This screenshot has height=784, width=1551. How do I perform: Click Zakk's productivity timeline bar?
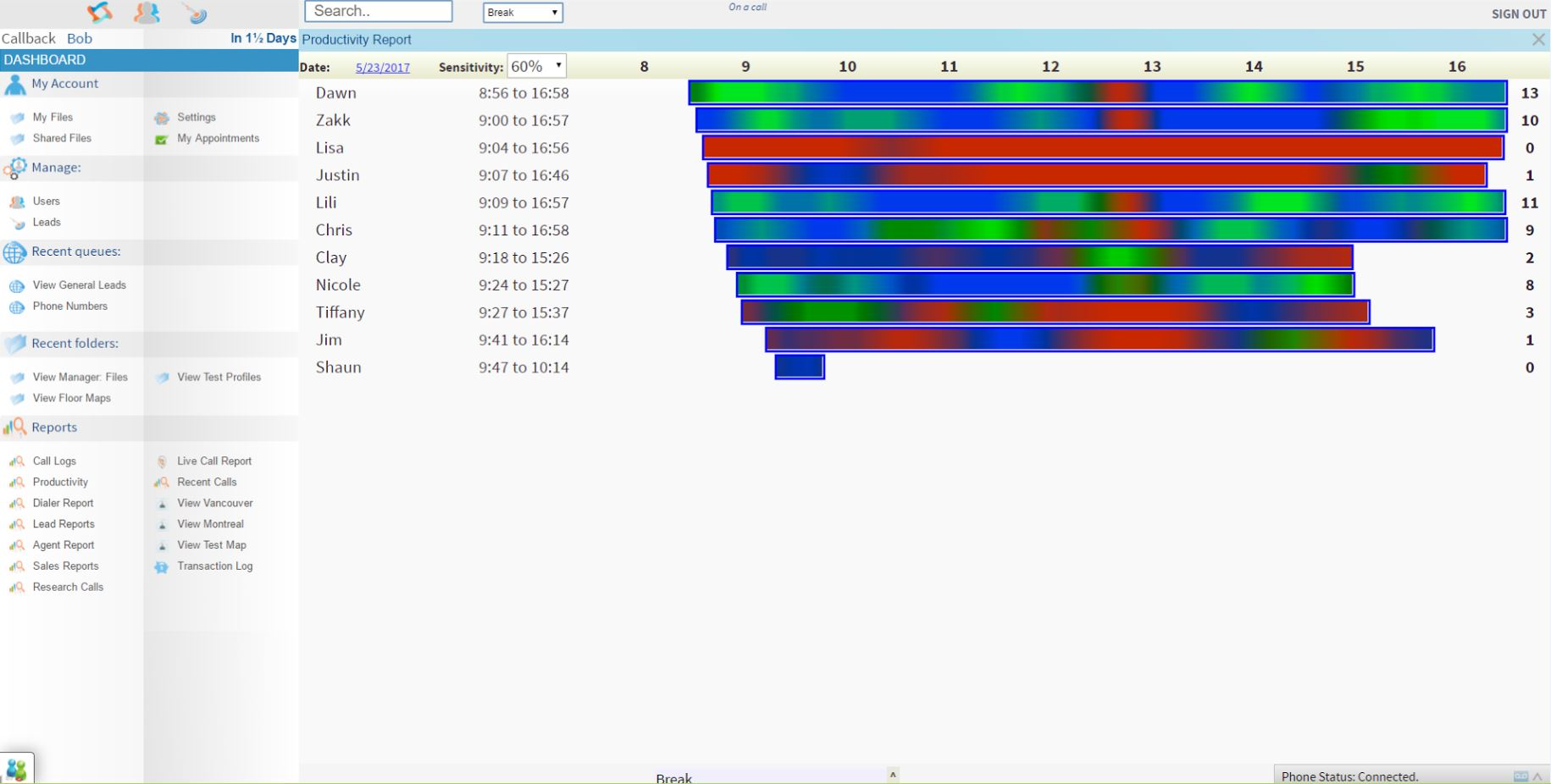(x=1101, y=119)
